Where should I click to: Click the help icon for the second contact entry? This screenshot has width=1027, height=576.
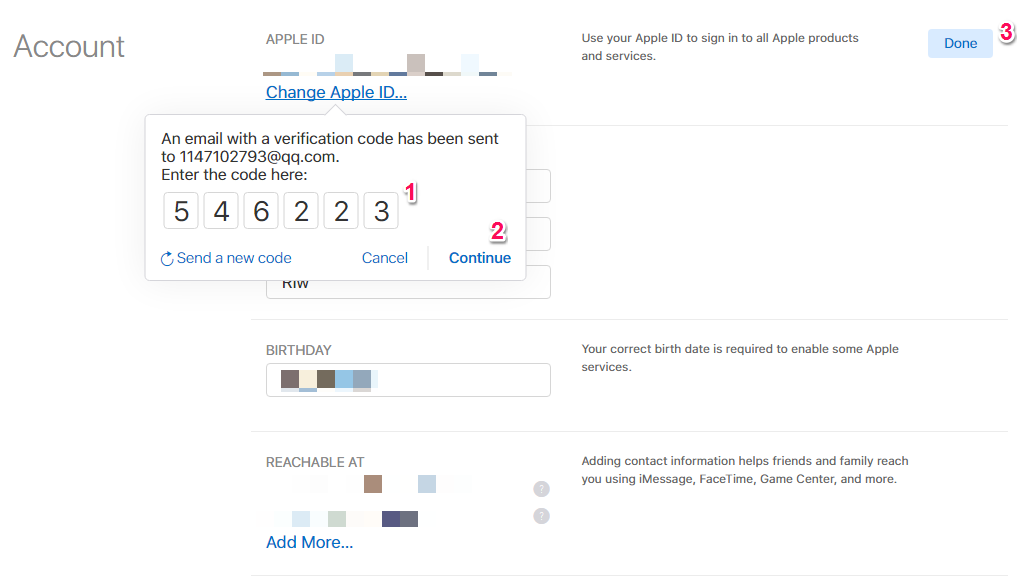(x=541, y=516)
